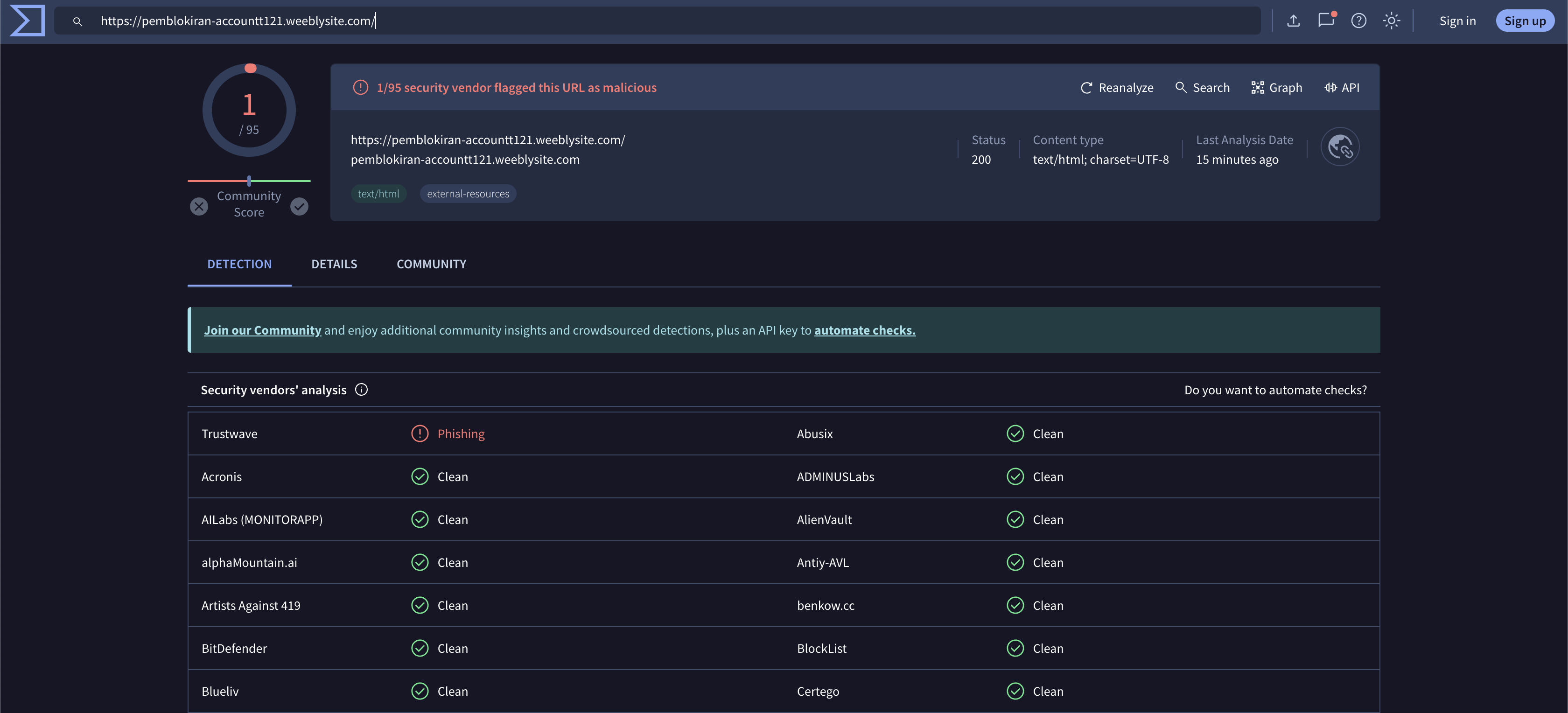Click the Clean check icon for Blueliv
The image size is (1568, 713).
click(420, 691)
